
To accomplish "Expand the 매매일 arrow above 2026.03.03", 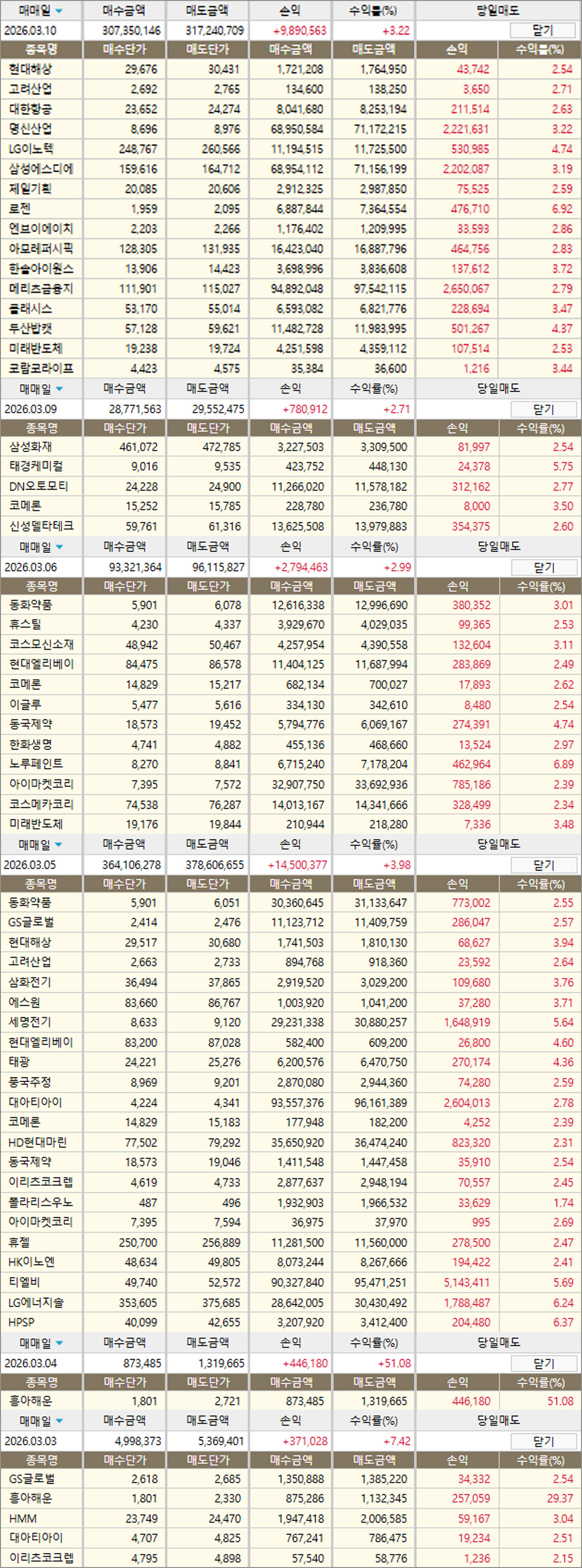I will 59,1421.
